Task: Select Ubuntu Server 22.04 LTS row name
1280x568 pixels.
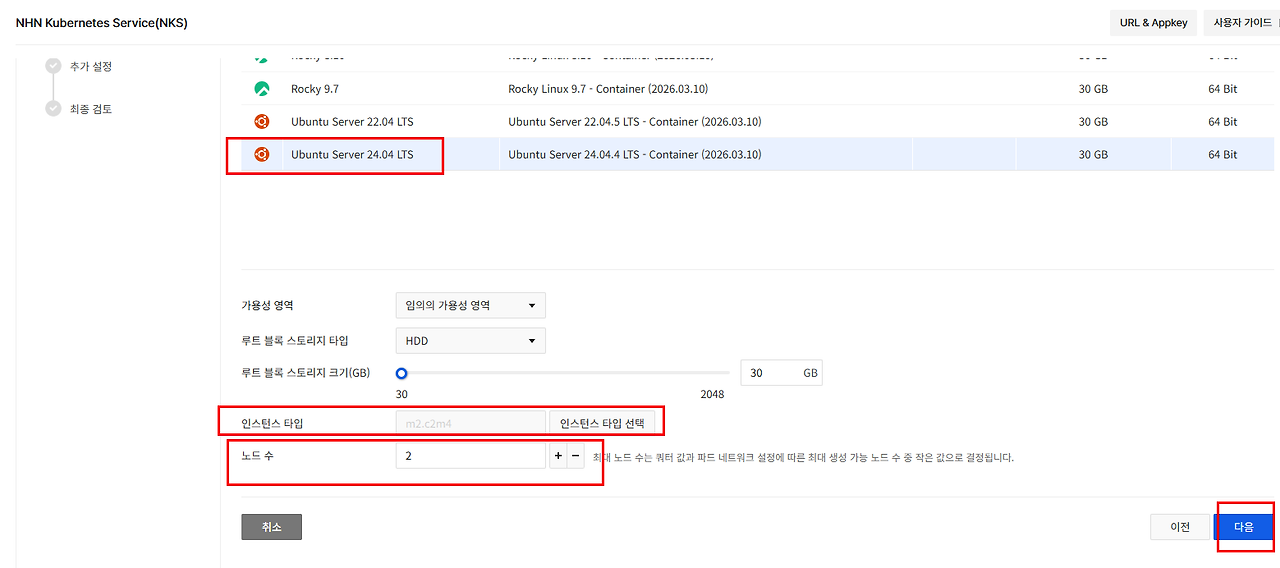Action: 352,122
